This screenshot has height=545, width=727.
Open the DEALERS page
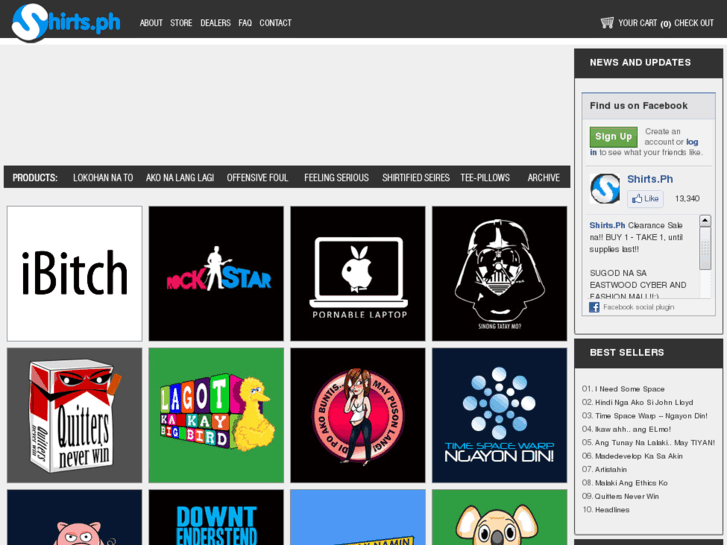[x=215, y=23]
